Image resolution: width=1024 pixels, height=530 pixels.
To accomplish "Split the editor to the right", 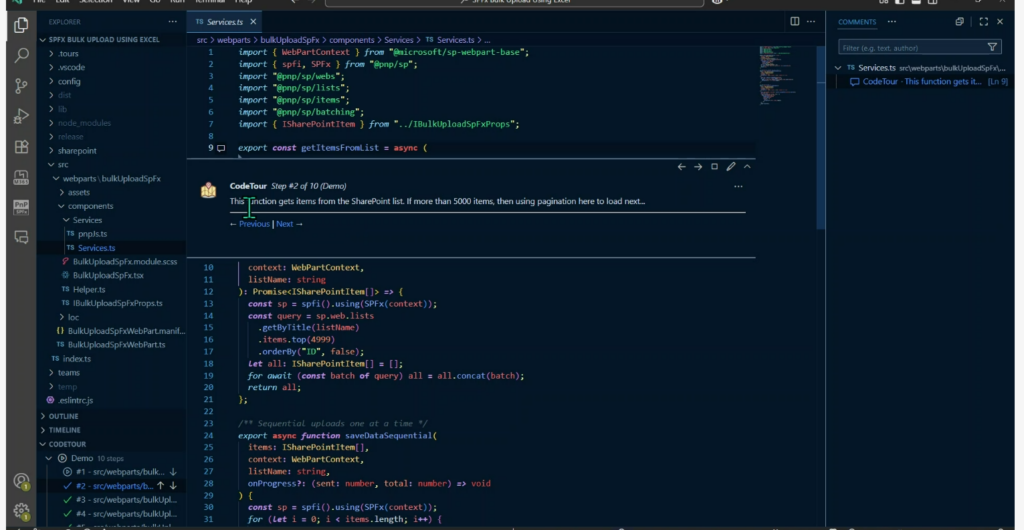I will (x=795, y=22).
